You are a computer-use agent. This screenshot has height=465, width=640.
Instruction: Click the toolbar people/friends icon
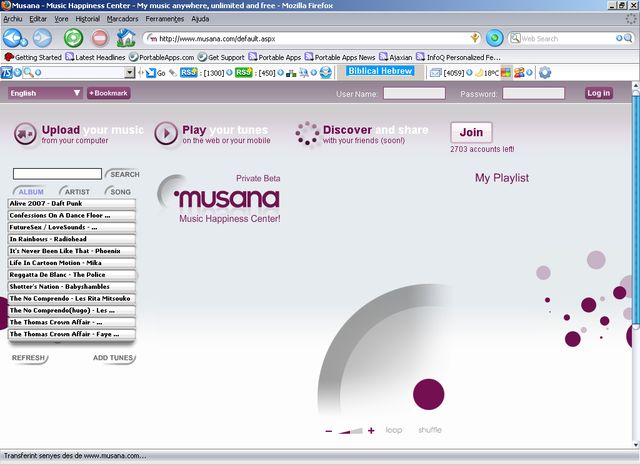519,73
